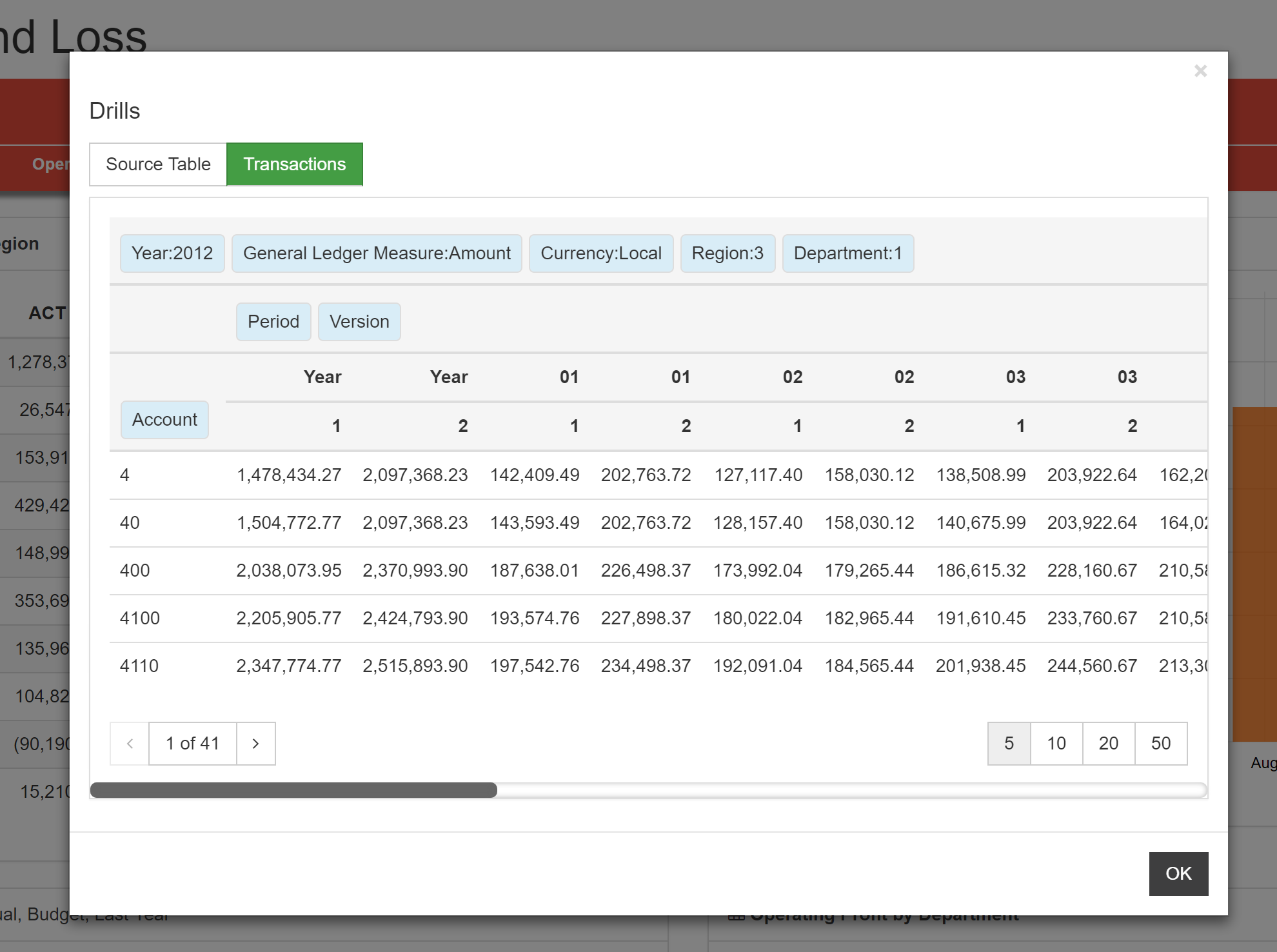
Task: Click the Version dimension pill
Action: pyautogui.click(x=359, y=321)
